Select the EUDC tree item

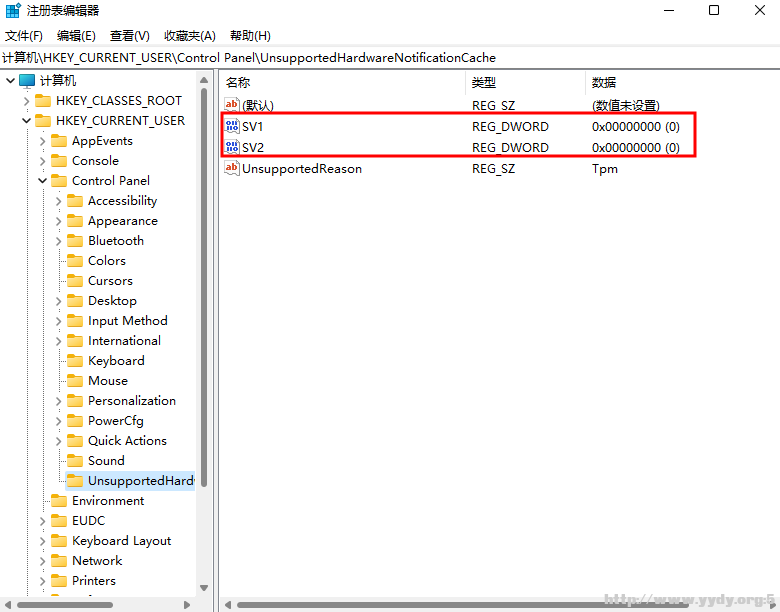89,521
